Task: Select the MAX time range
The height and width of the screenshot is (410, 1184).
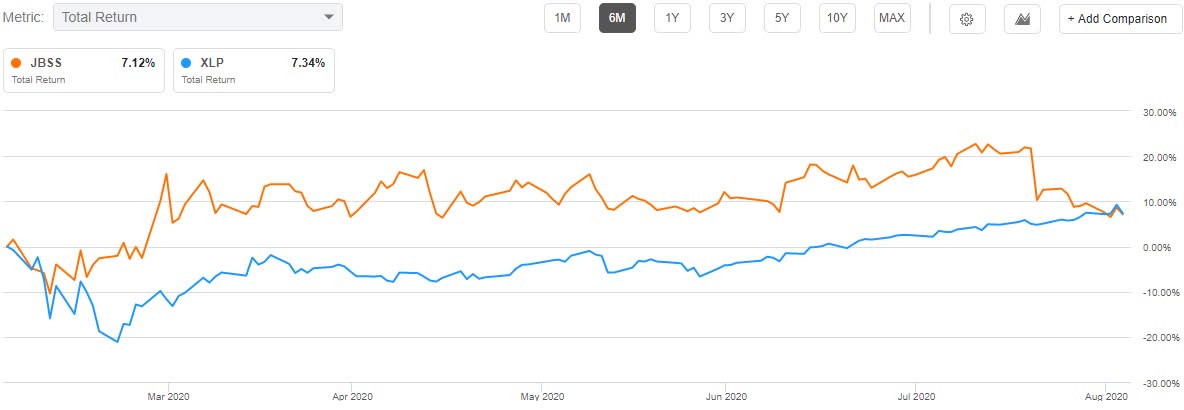Action: 892,19
